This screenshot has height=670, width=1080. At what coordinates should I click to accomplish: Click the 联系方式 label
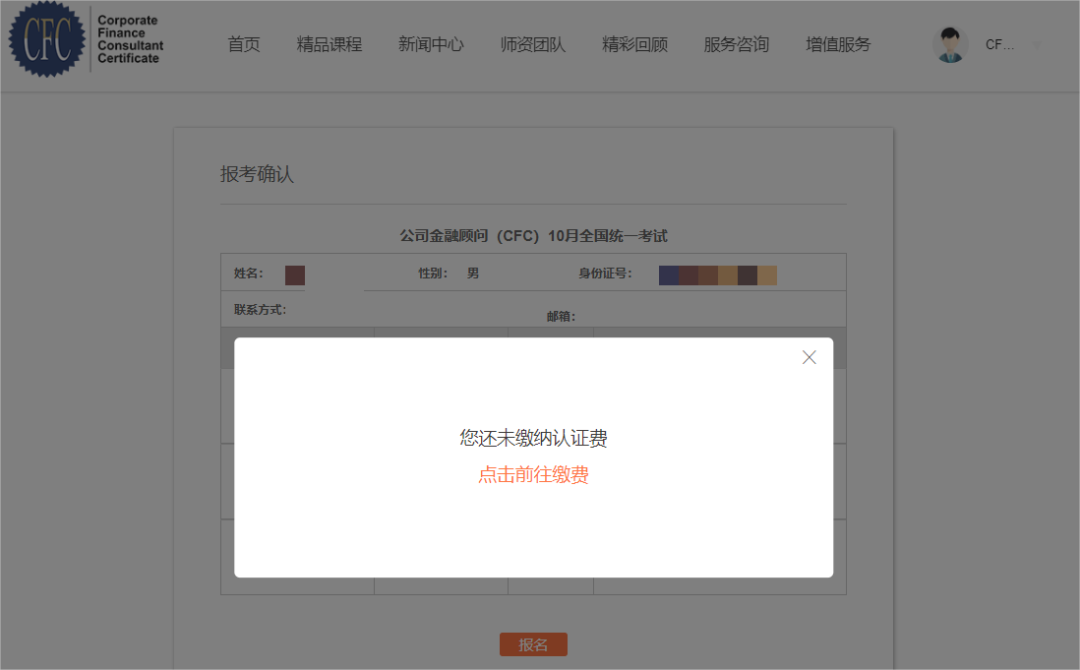[x=260, y=310]
